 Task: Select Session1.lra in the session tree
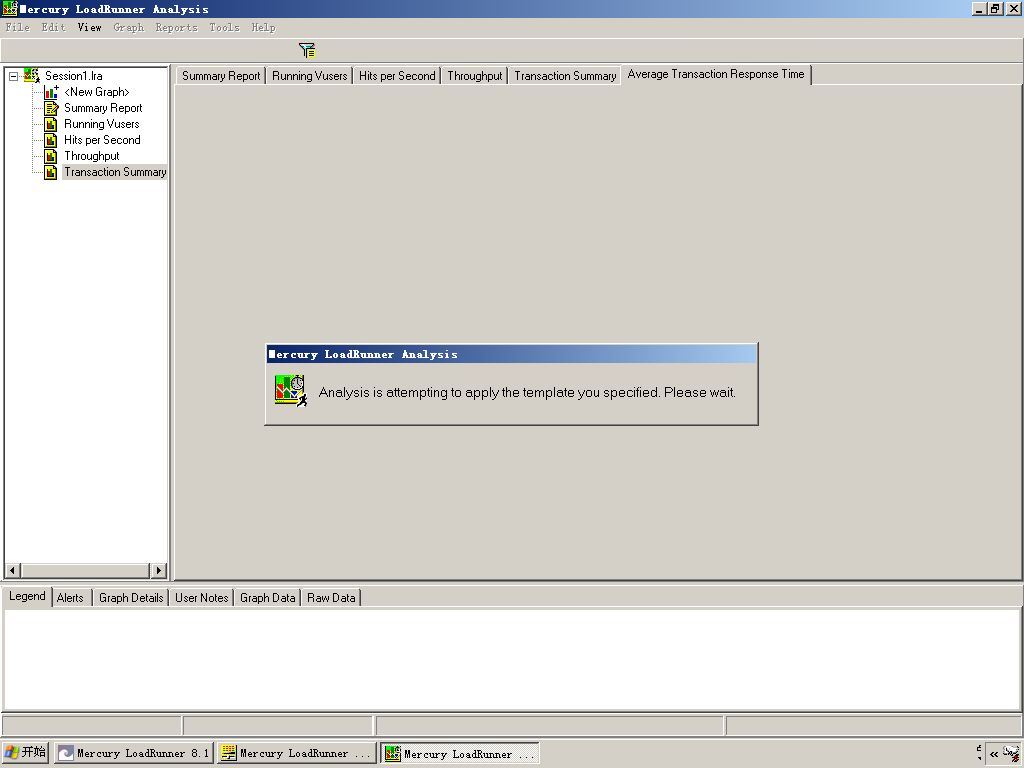pos(73,76)
